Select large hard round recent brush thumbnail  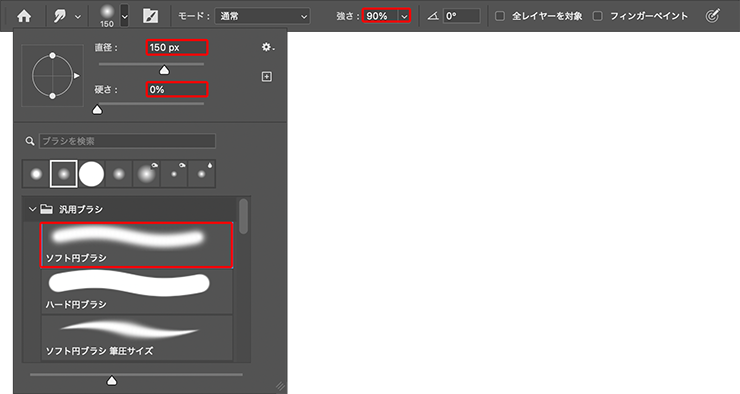tap(91, 174)
